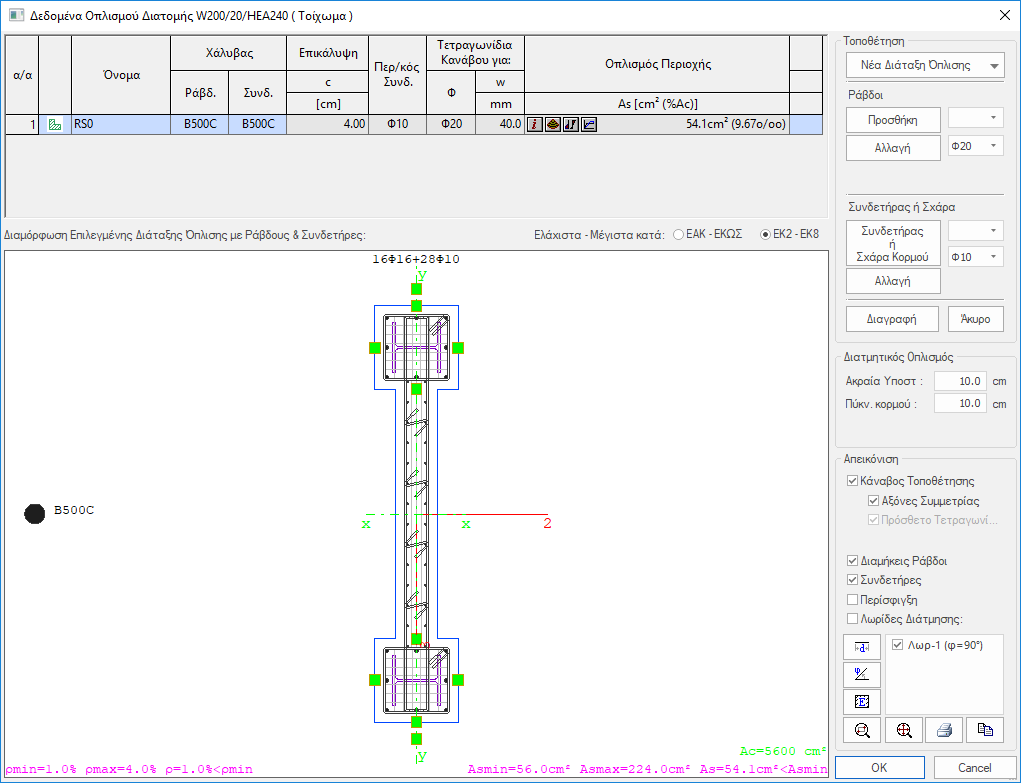Click the Ακραία Υποστ. spacing field

(959, 381)
